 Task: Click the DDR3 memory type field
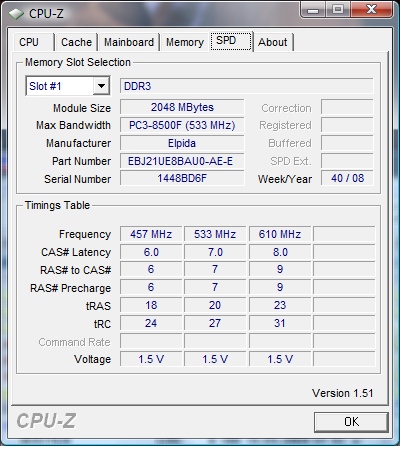(x=246, y=86)
